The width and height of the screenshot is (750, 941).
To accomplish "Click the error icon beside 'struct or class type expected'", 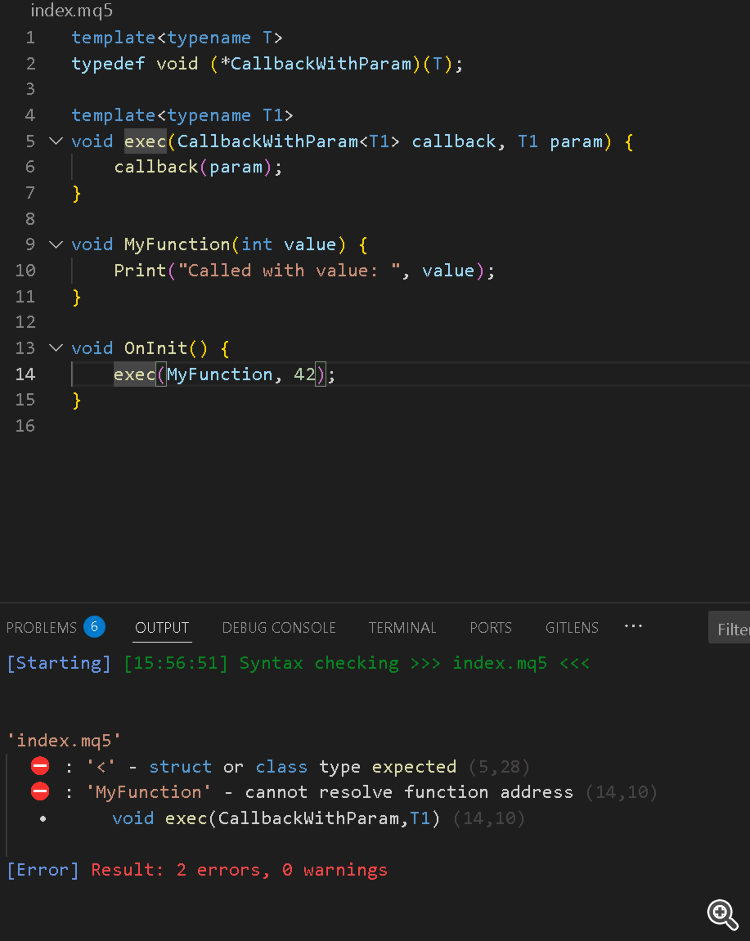I will pyautogui.click(x=40, y=766).
